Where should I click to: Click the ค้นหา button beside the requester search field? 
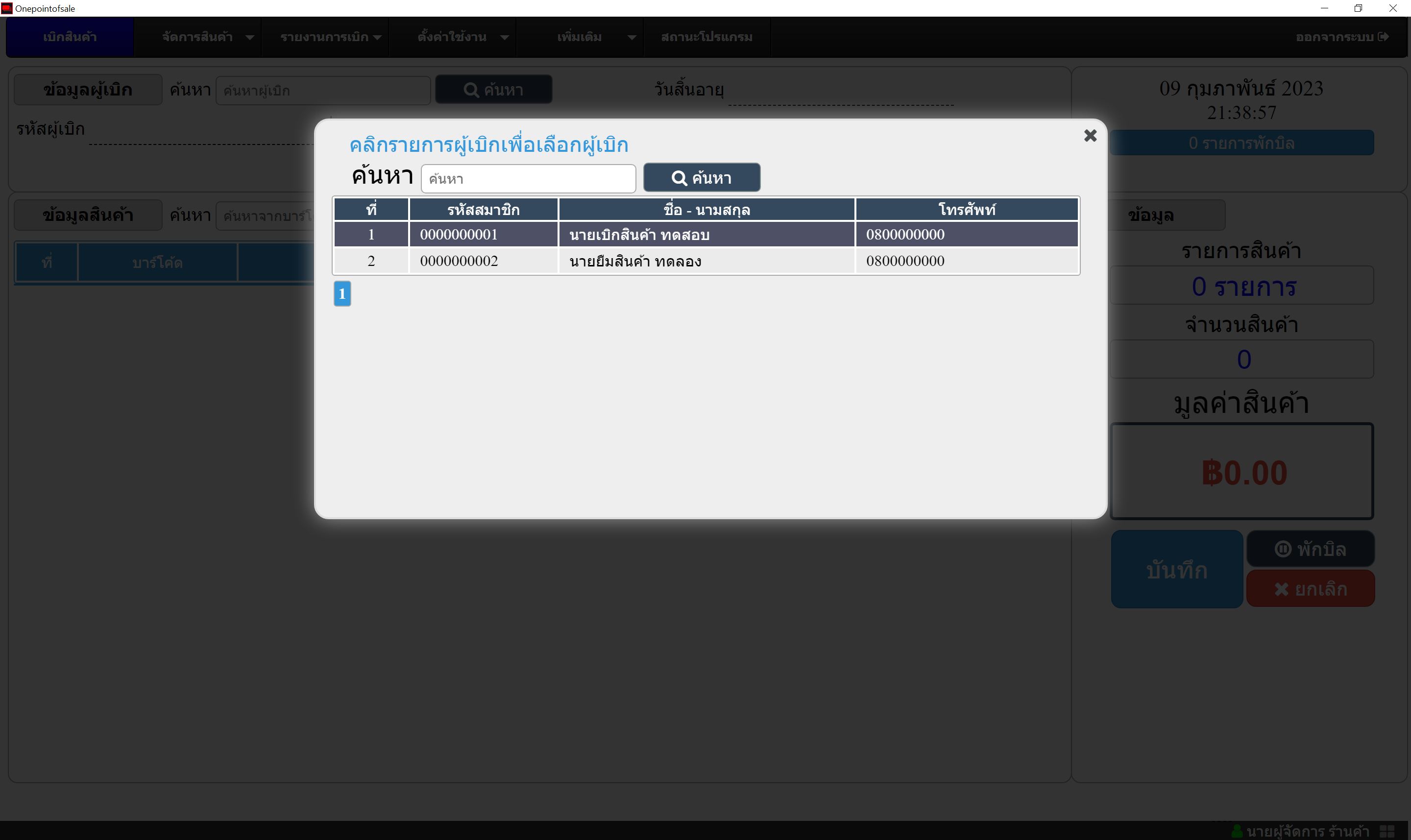[x=493, y=90]
